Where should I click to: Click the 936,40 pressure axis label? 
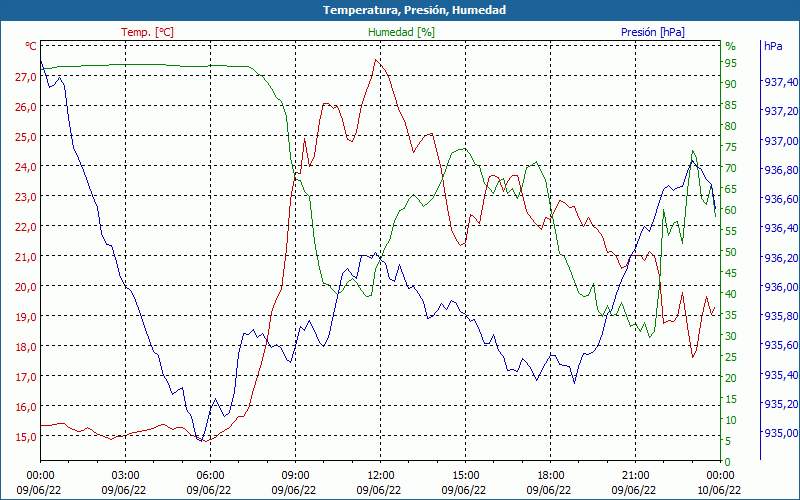[x=780, y=228]
